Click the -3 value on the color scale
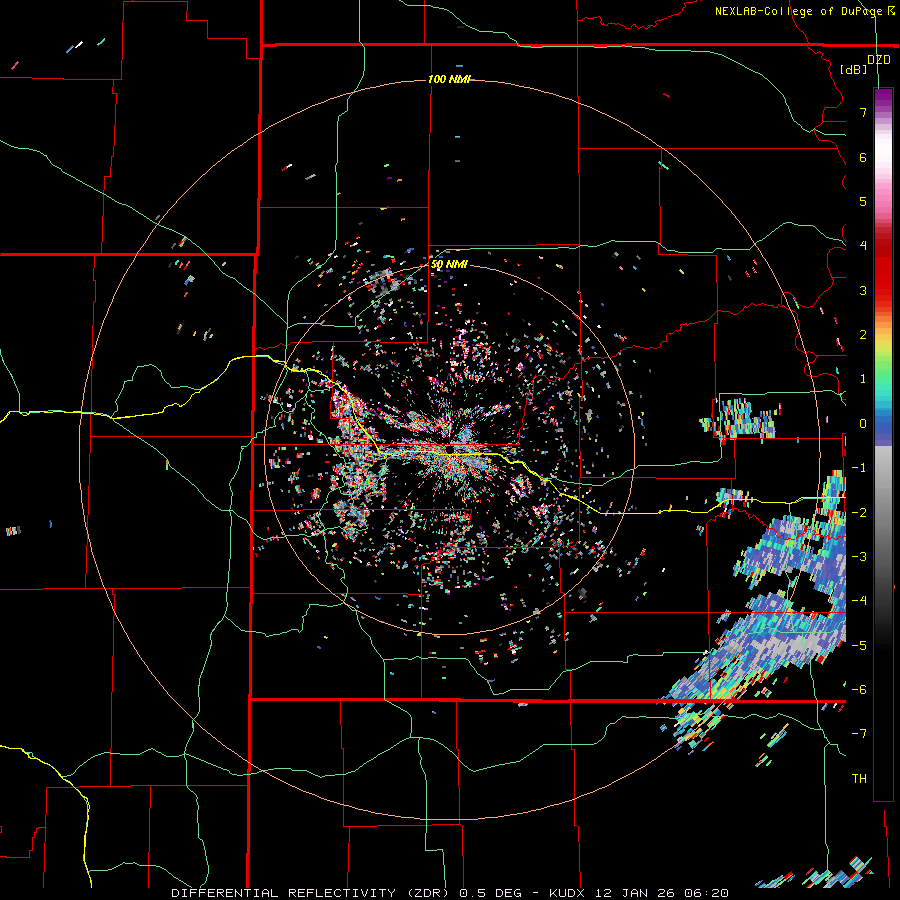This screenshot has width=900, height=900. [x=858, y=557]
